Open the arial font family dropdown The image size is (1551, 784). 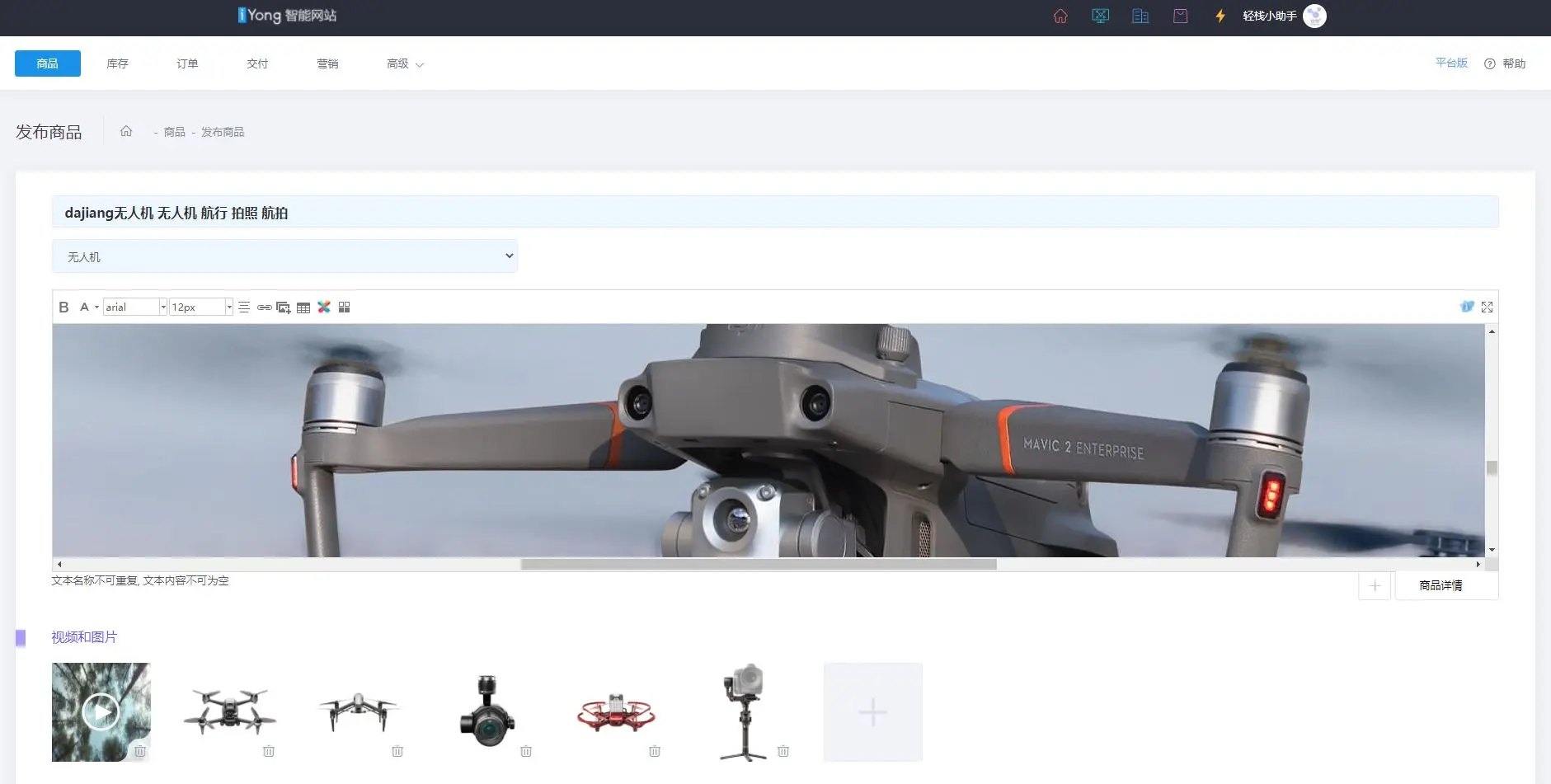135,307
